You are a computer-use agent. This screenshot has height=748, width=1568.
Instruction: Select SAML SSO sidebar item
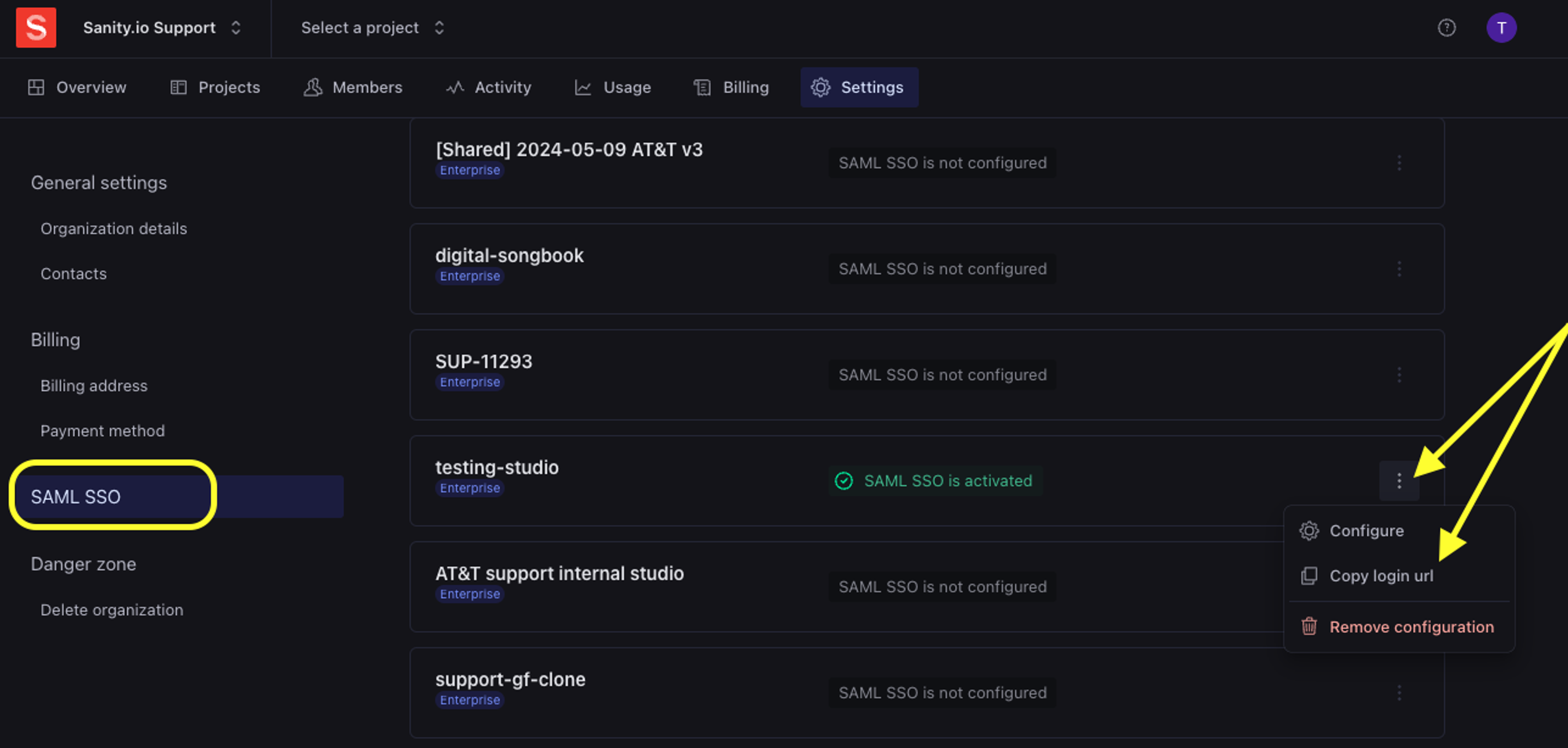[x=76, y=496]
